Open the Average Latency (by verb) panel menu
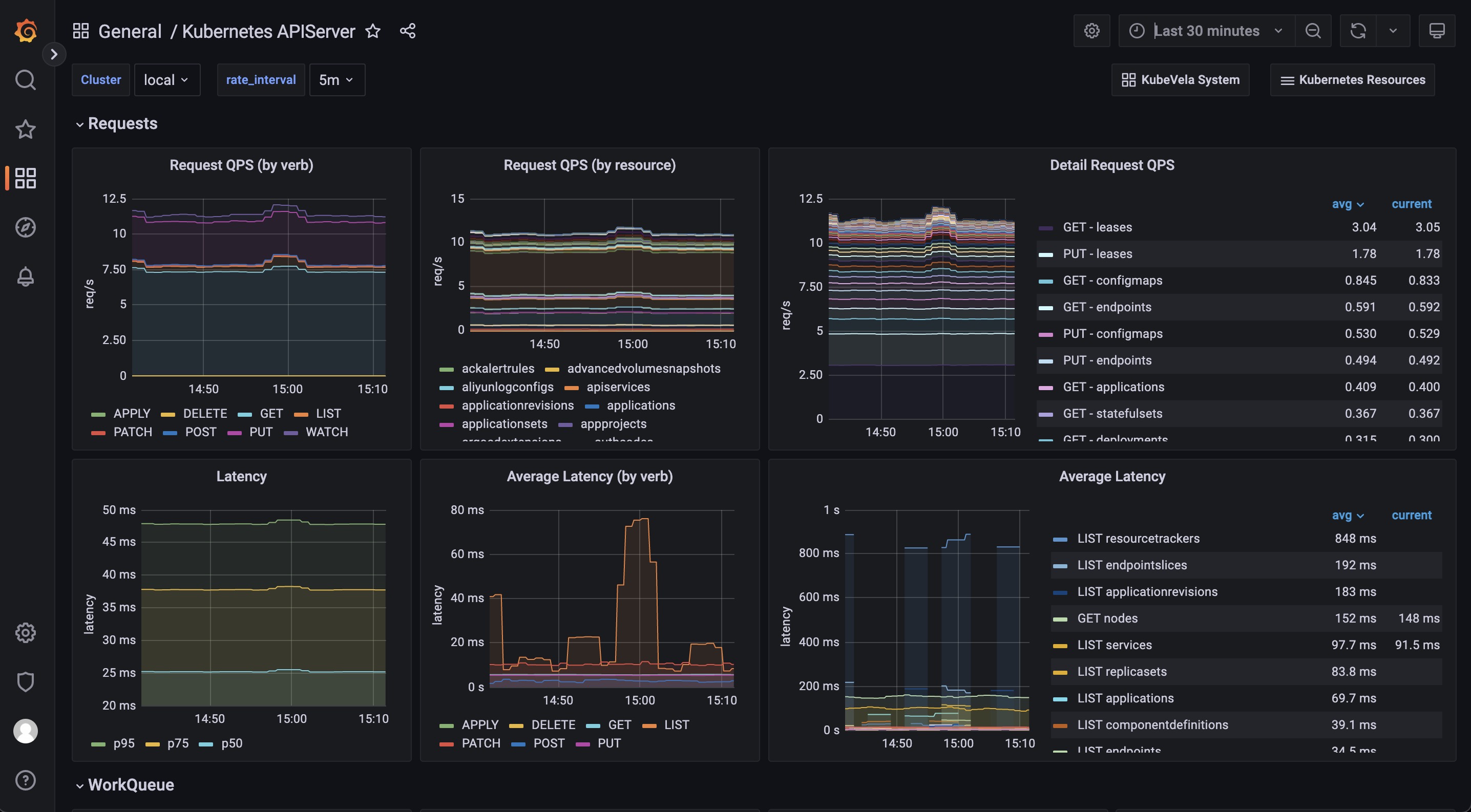1471x812 pixels. tap(590, 477)
